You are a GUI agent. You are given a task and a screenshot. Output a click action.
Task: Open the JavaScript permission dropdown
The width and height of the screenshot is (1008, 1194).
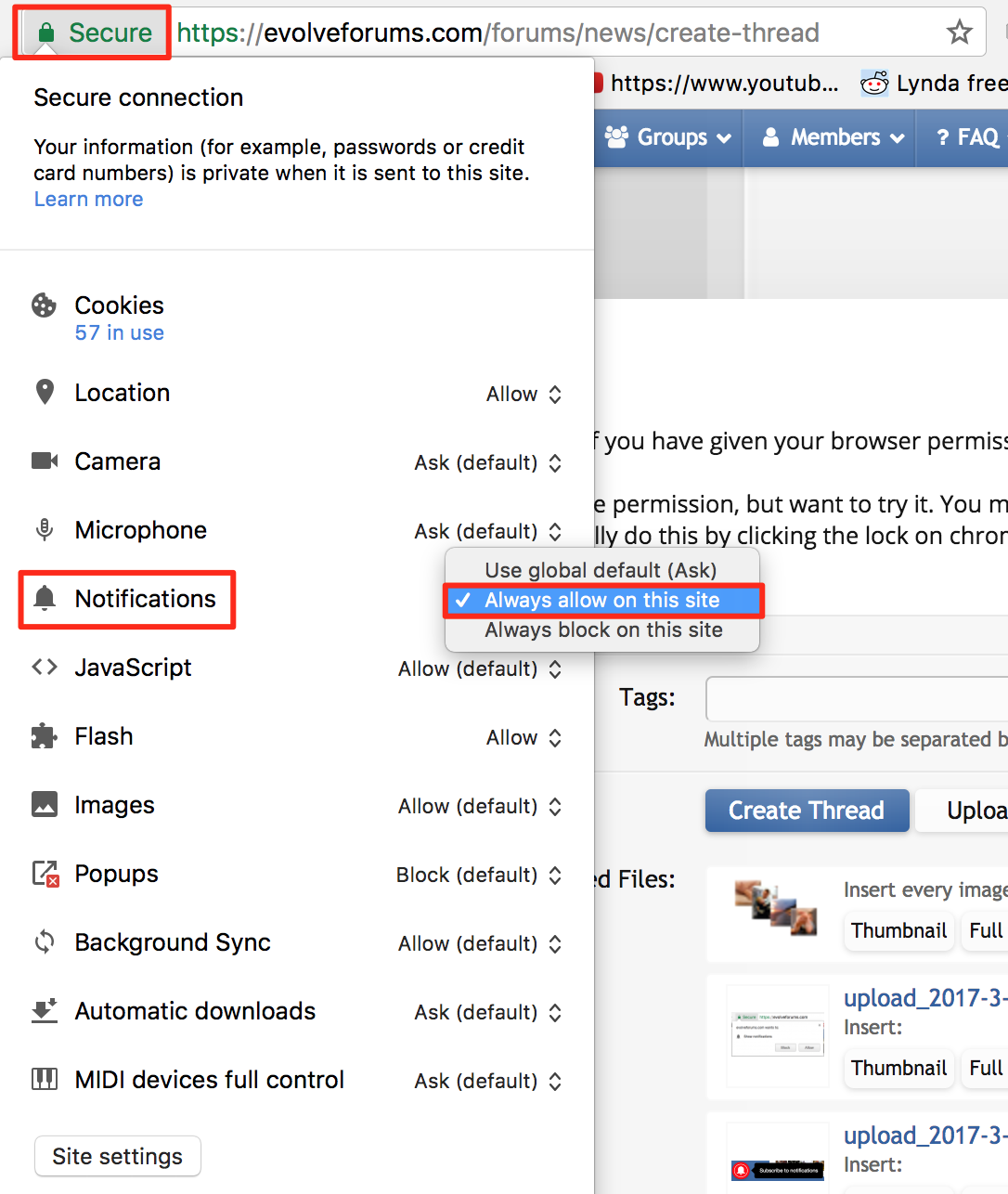(480, 669)
